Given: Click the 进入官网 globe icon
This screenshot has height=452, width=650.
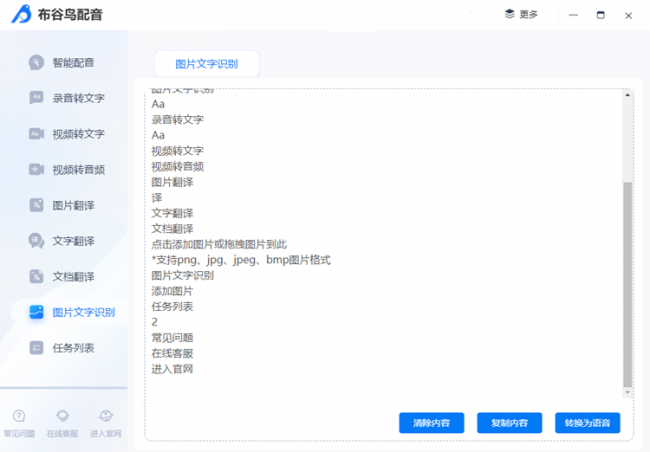Looking at the screenshot, I should (106, 416).
